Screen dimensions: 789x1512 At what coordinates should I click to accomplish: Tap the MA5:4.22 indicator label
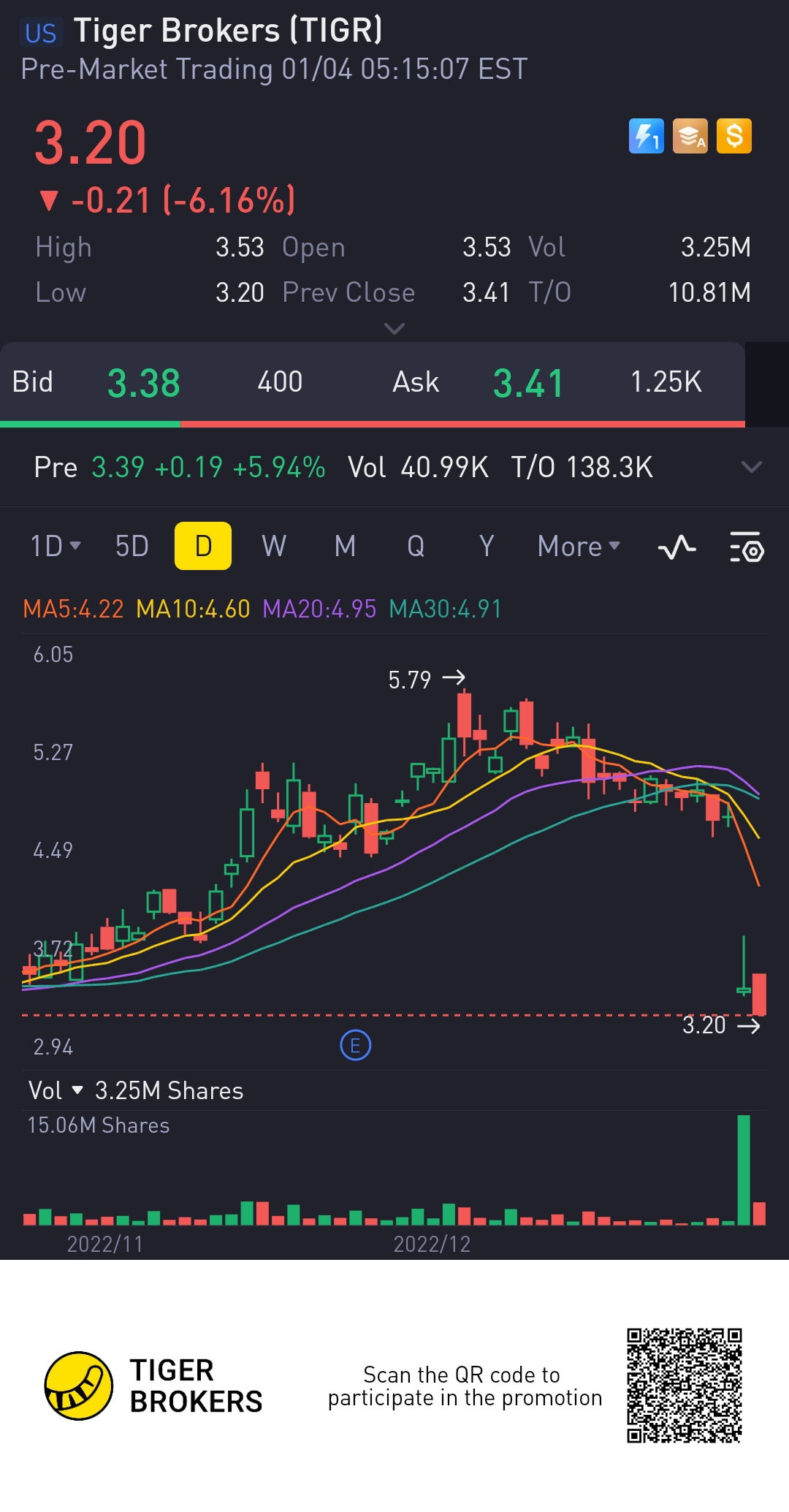73,609
